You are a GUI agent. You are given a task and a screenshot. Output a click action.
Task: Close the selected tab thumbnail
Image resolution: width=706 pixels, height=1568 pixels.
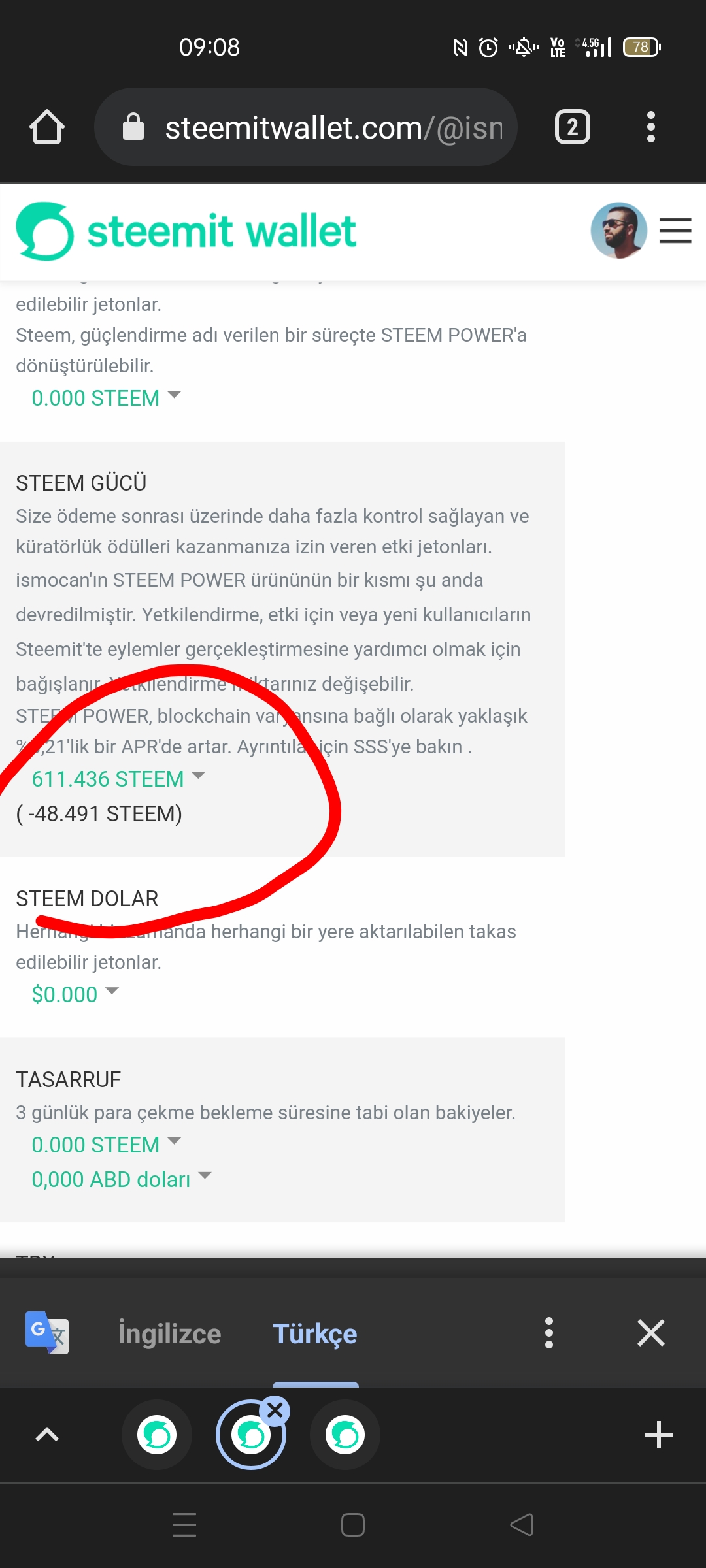click(275, 1411)
